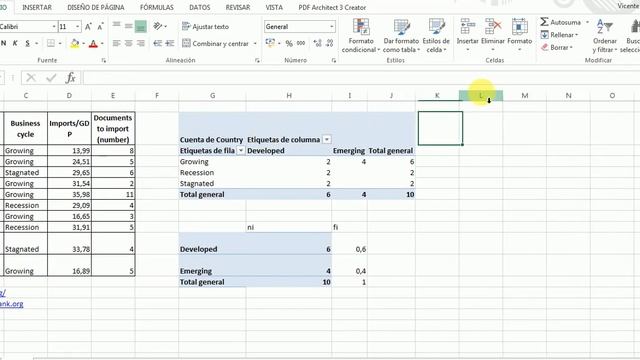Select cell with value 35,98
Viewport: 640px width, 360px height.
click(69, 195)
